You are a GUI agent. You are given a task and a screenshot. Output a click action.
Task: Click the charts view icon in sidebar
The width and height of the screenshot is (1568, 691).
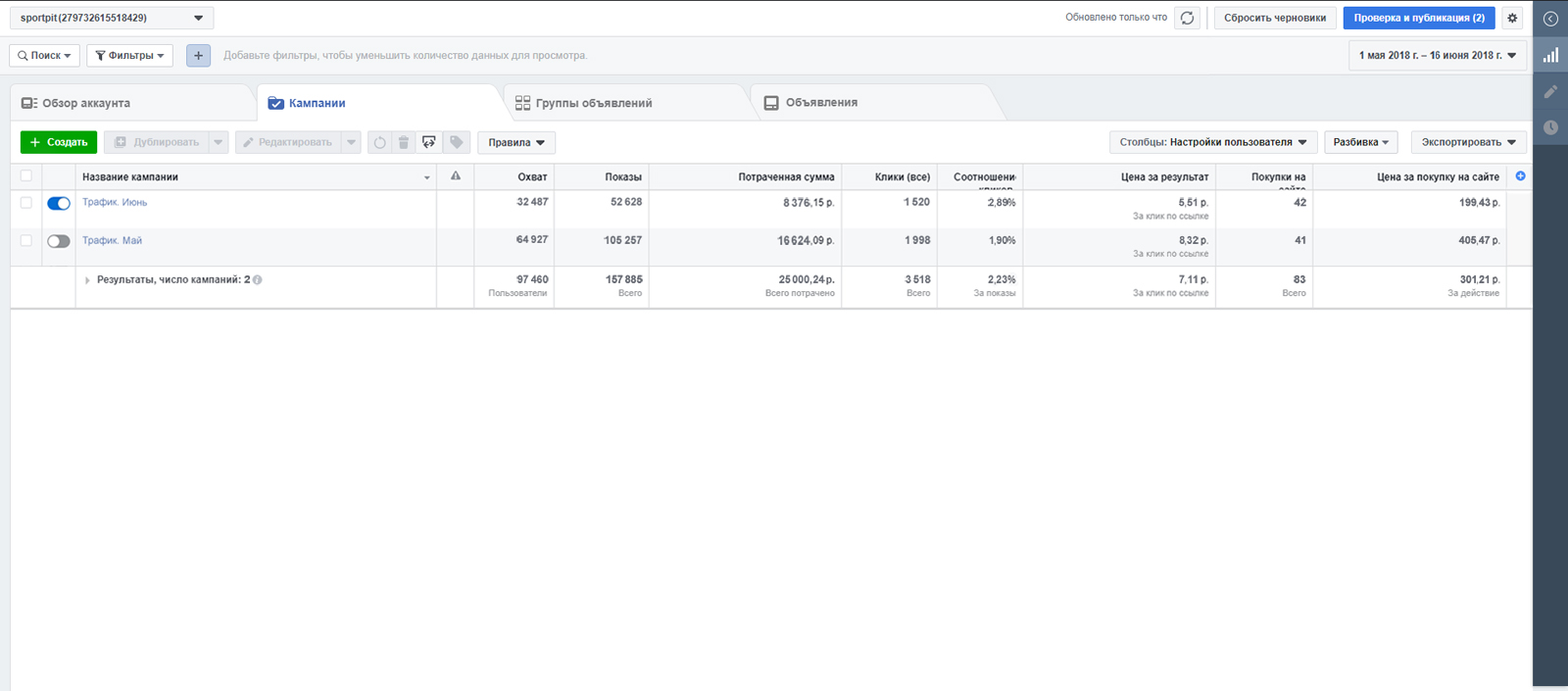tap(1550, 55)
